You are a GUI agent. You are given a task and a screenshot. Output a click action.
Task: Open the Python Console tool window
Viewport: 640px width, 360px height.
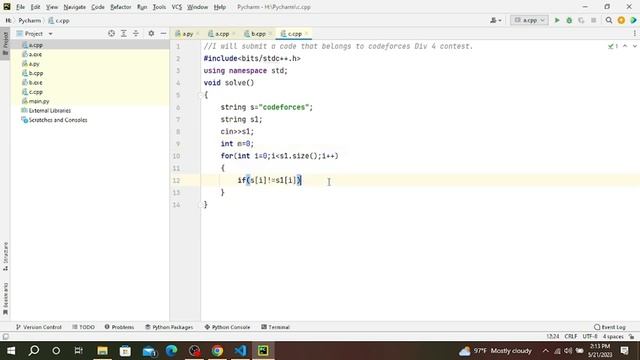click(x=227, y=327)
